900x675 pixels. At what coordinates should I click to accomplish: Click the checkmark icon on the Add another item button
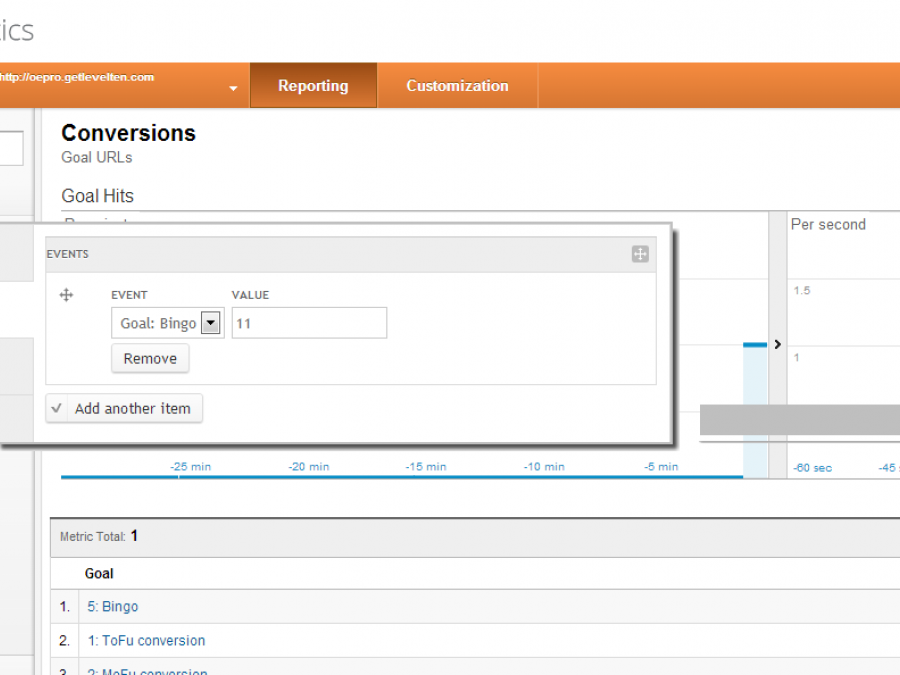[x=57, y=408]
